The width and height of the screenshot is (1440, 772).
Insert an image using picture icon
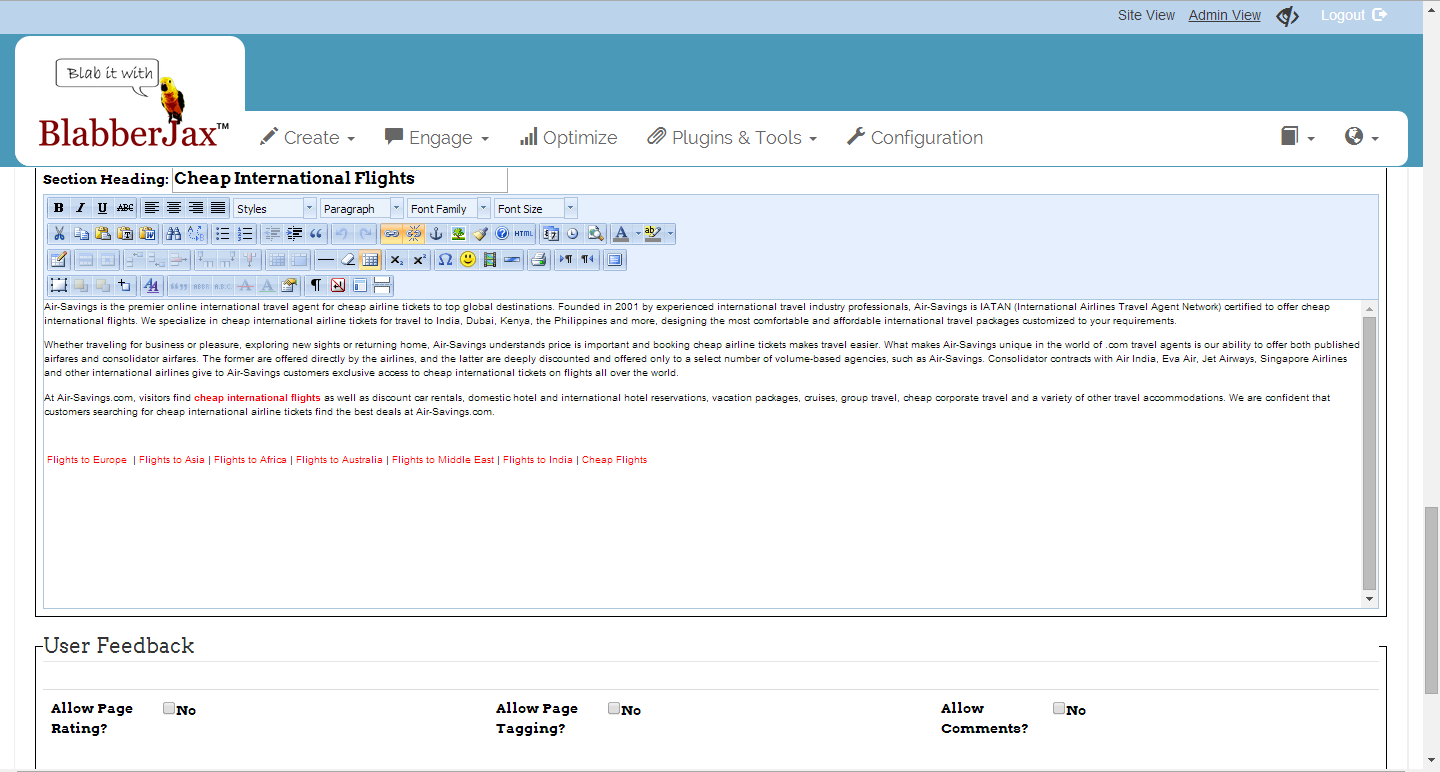(458, 234)
